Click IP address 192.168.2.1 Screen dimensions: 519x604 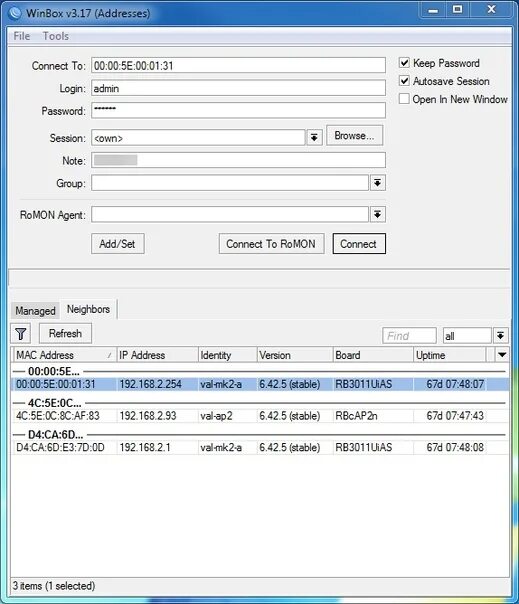(x=144, y=447)
